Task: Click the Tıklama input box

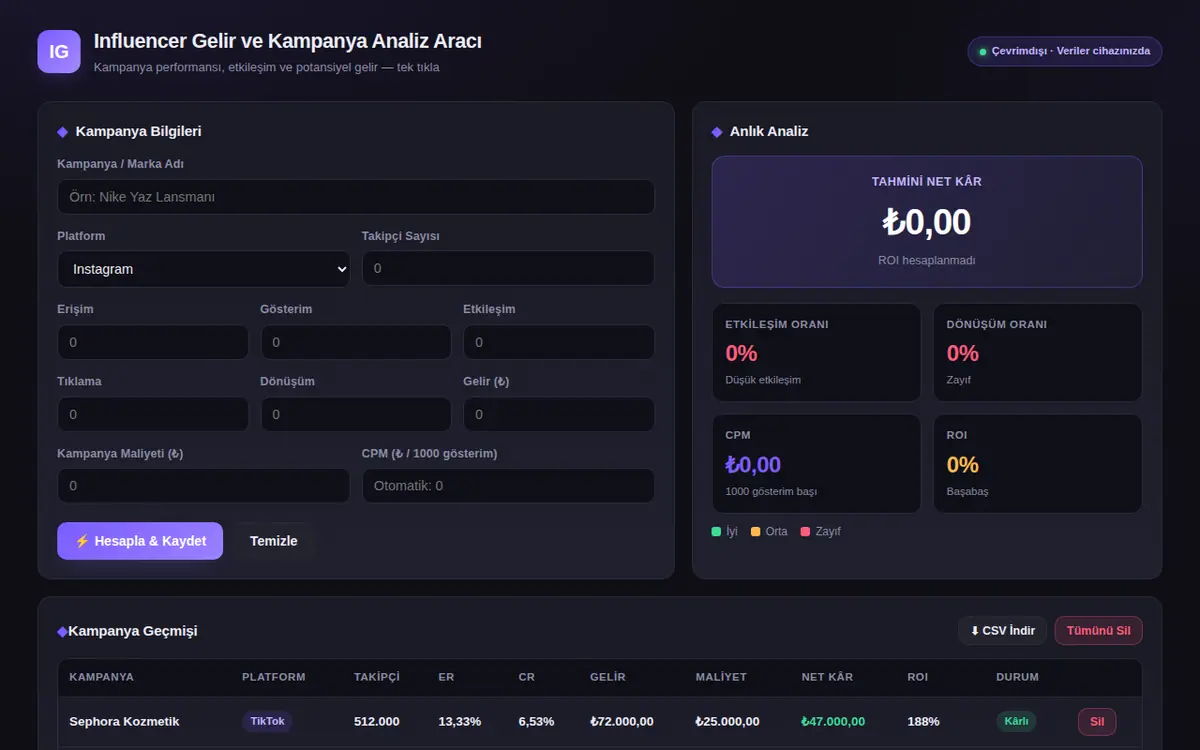Action: click(x=153, y=414)
